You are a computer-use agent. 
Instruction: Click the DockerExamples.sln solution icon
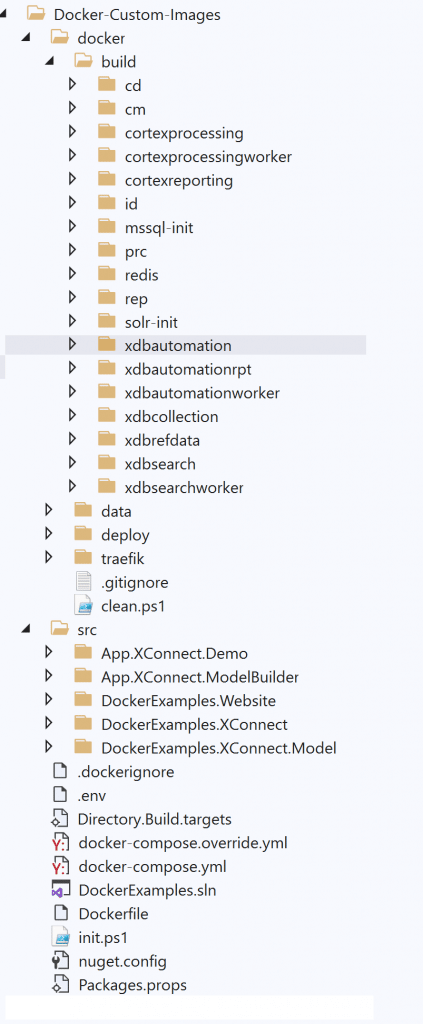click(60, 890)
